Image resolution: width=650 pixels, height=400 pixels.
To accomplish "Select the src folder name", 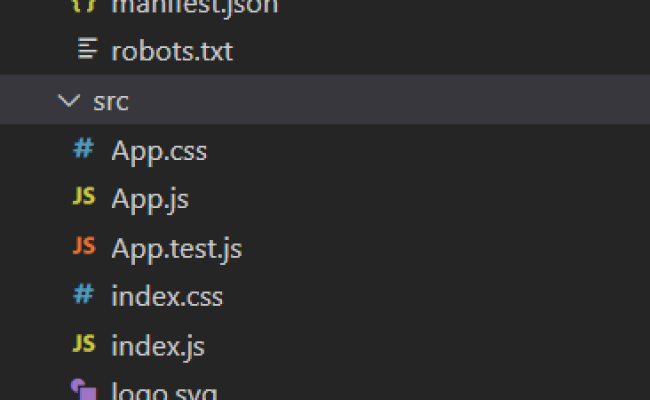I will point(111,102).
